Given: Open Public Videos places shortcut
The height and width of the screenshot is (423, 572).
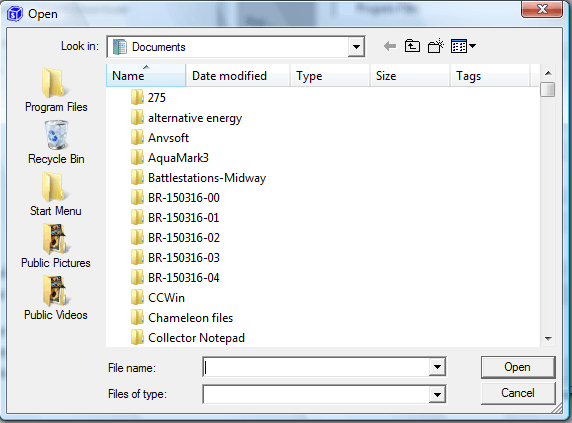Looking at the screenshot, I should coord(56,298).
